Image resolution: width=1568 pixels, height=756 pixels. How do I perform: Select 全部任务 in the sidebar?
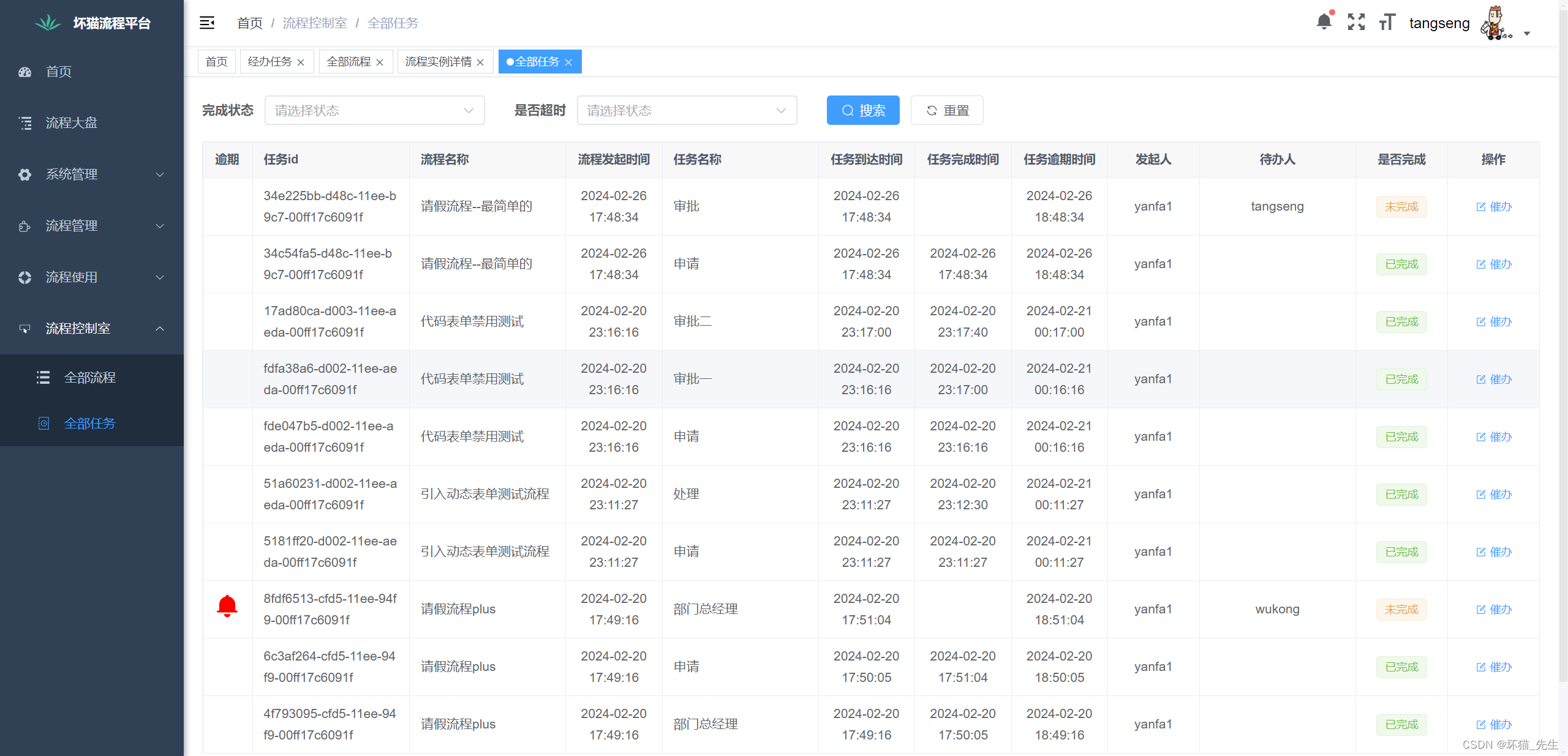pyautogui.click(x=89, y=423)
